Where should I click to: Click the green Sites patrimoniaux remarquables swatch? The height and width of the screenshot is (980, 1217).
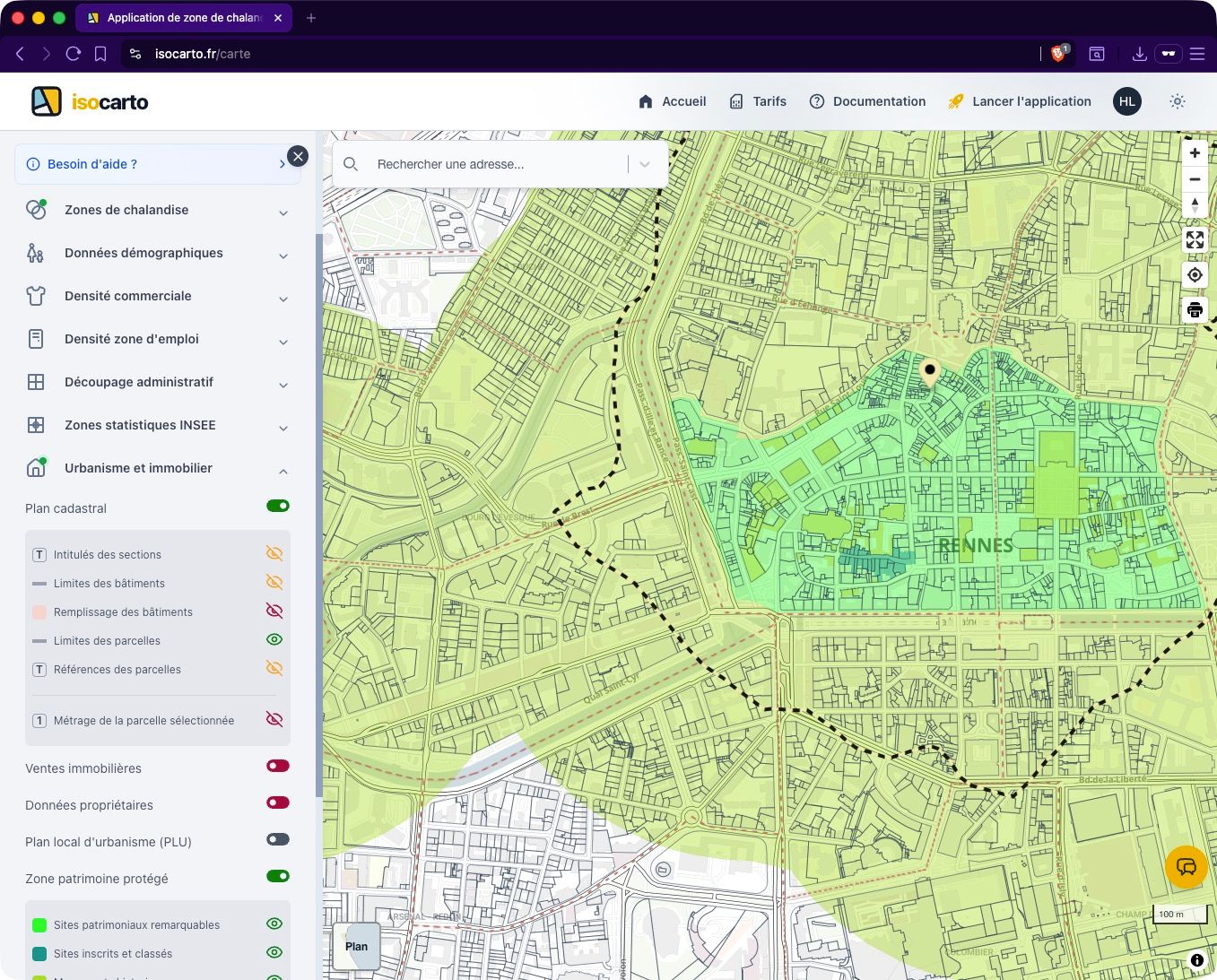point(39,924)
